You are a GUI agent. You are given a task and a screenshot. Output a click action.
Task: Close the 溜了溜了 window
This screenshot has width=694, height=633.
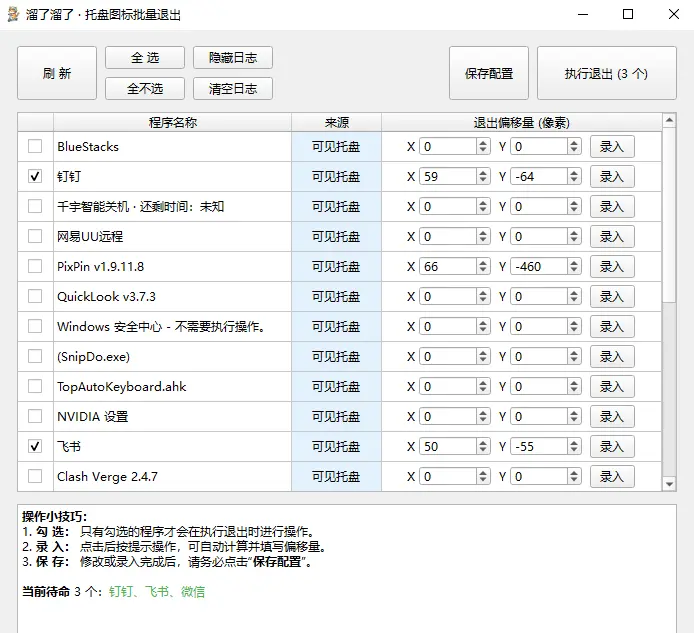[674, 14]
